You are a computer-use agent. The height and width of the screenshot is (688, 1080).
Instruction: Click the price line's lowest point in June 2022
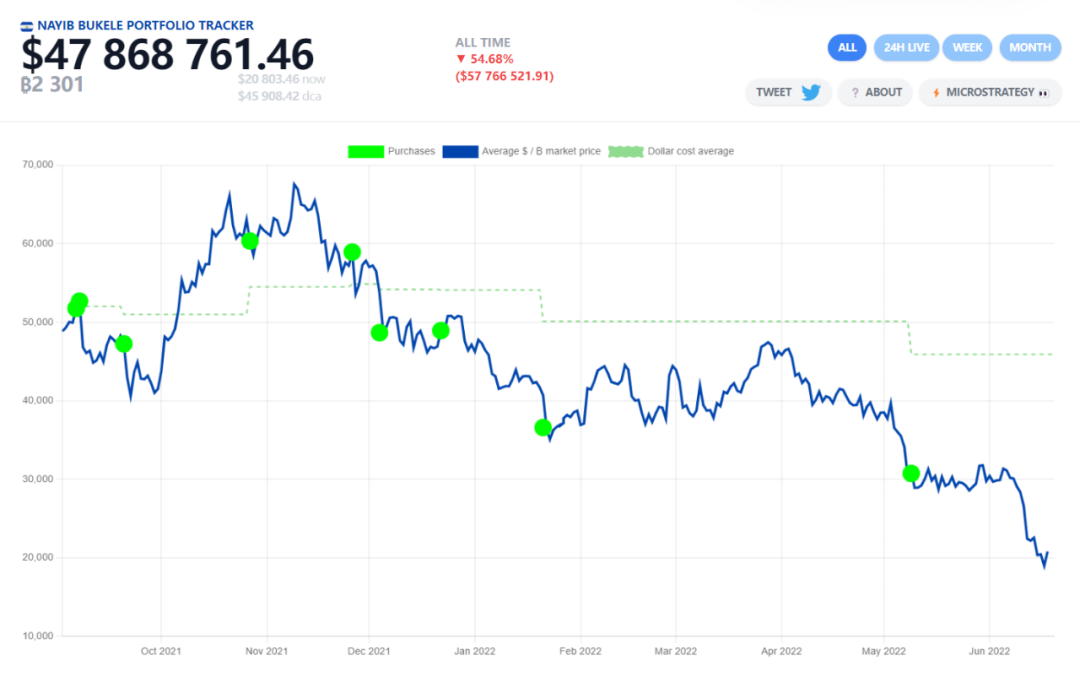1044,567
